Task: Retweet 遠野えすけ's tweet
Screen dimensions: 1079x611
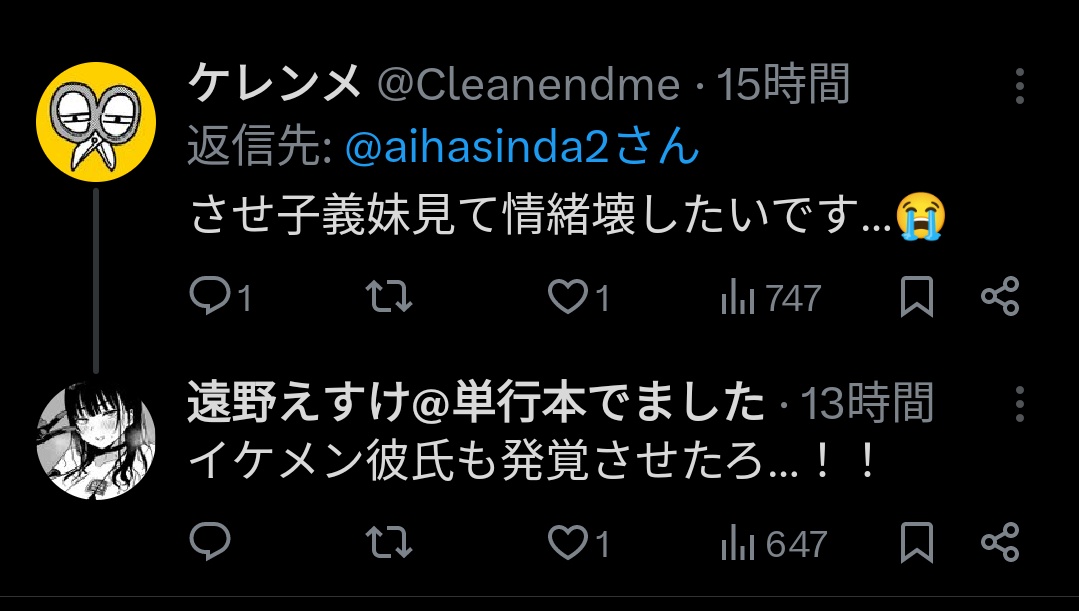Action: pyautogui.click(x=389, y=542)
